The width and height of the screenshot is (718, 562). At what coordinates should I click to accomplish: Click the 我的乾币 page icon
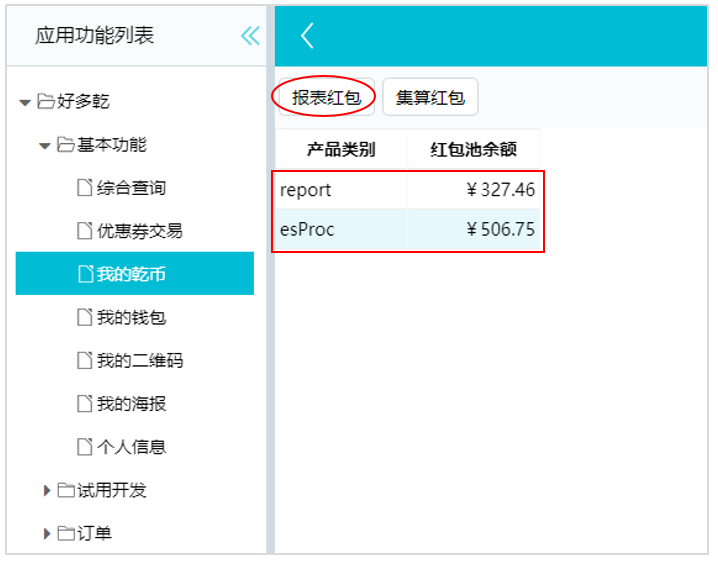(x=86, y=273)
